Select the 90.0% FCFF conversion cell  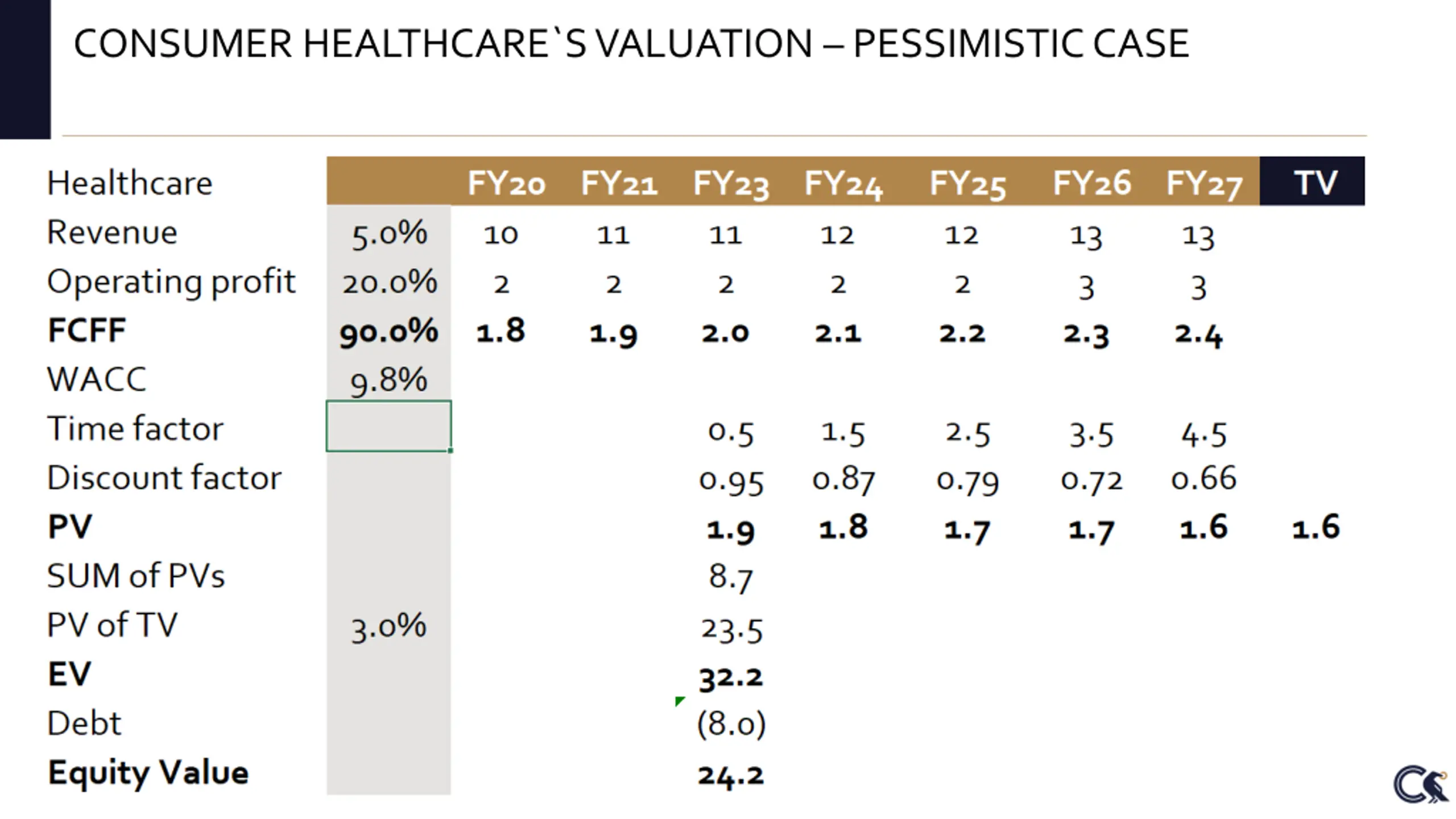(389, 332)
